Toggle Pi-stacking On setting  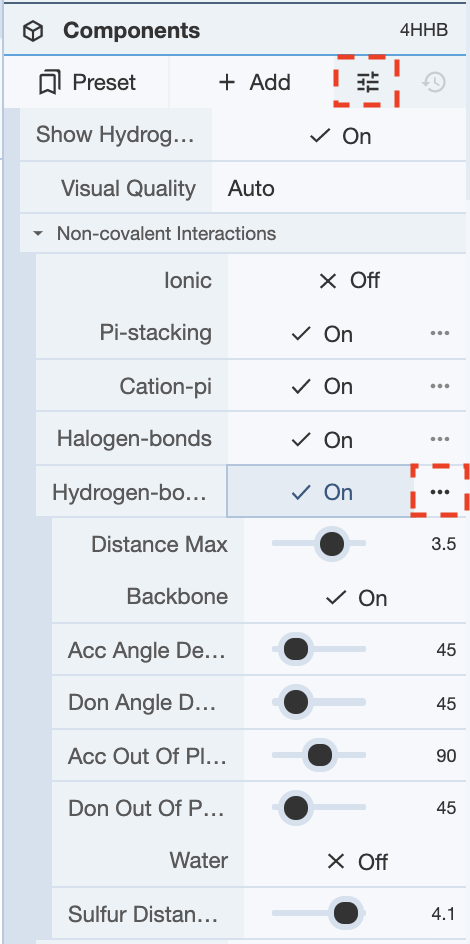[321, 334]
